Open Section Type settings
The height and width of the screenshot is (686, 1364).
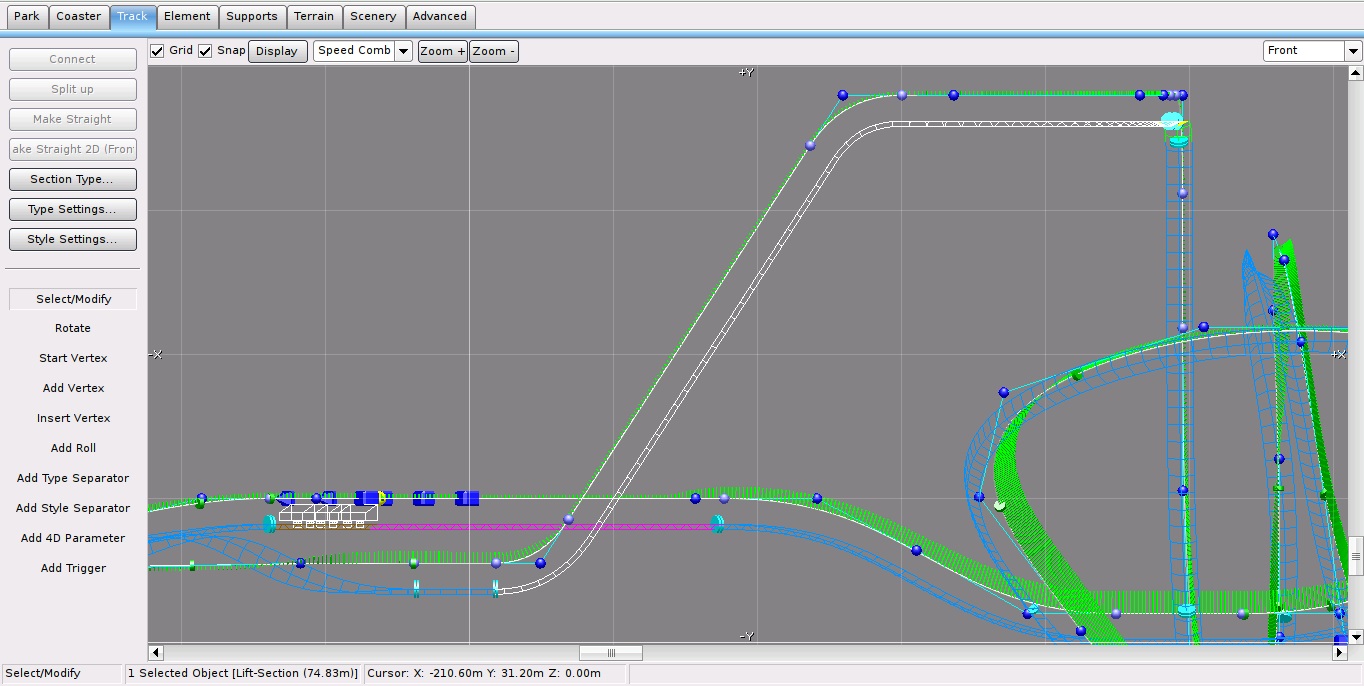[x=72, y=179]
